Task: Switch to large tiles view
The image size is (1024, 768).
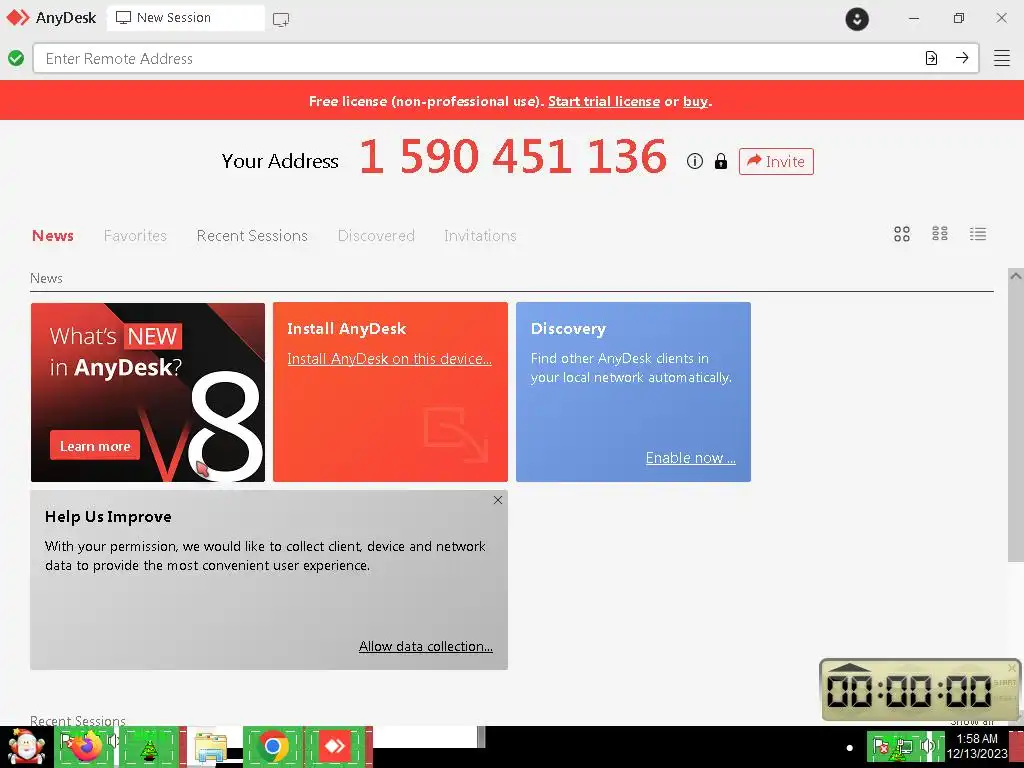Action: 902,234
